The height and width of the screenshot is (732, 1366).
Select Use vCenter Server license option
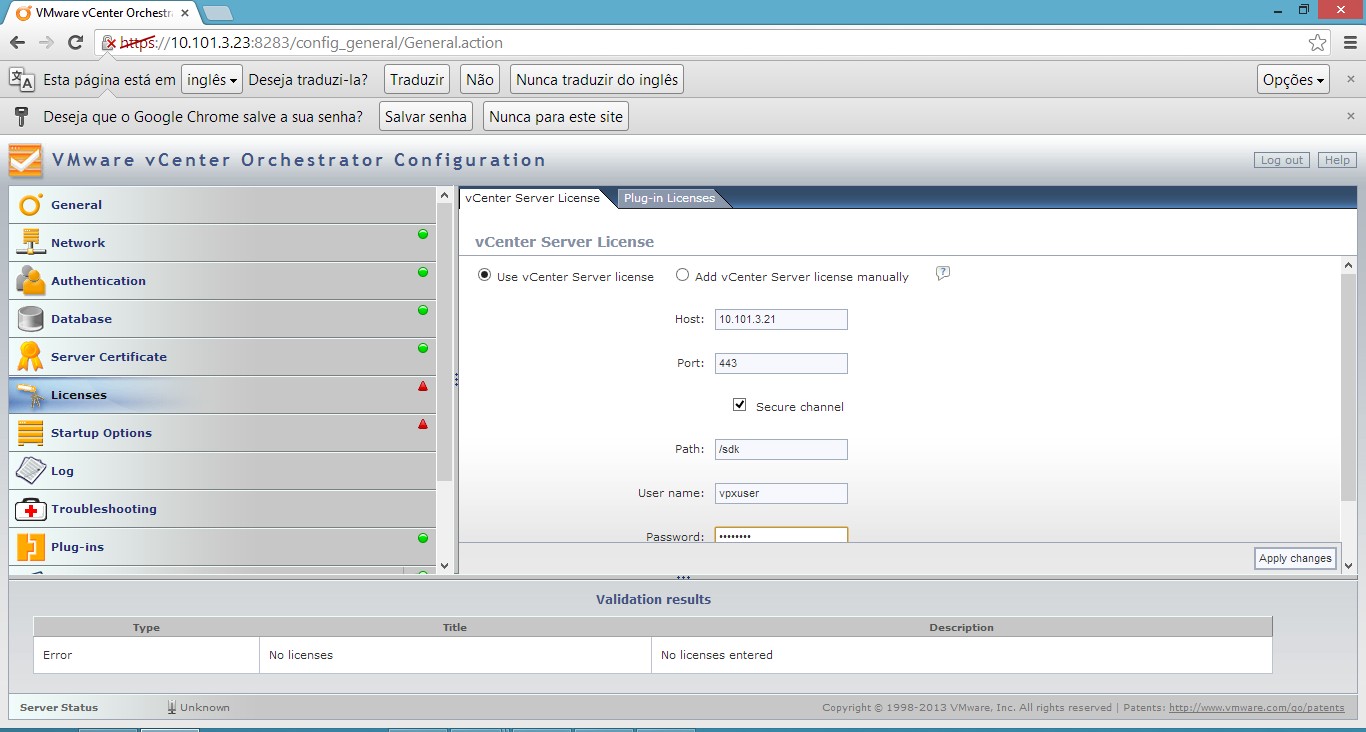pyautogui.click(x=485, y=276)
